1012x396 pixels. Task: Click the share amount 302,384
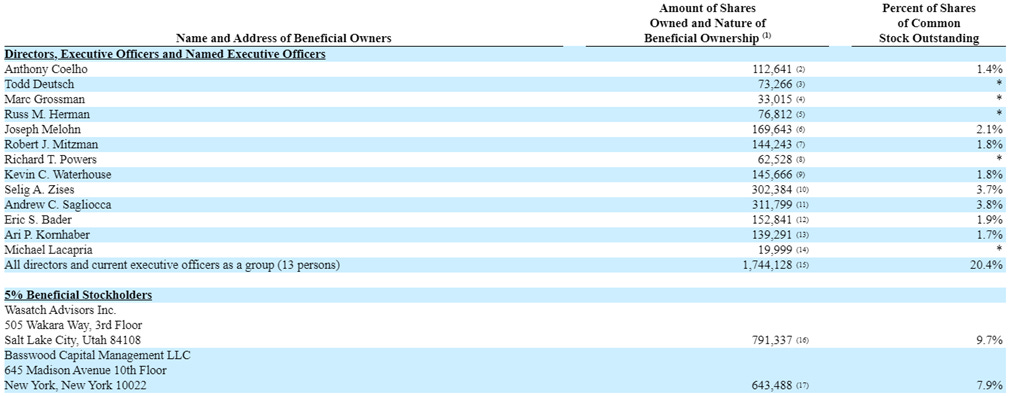(773, 190)
